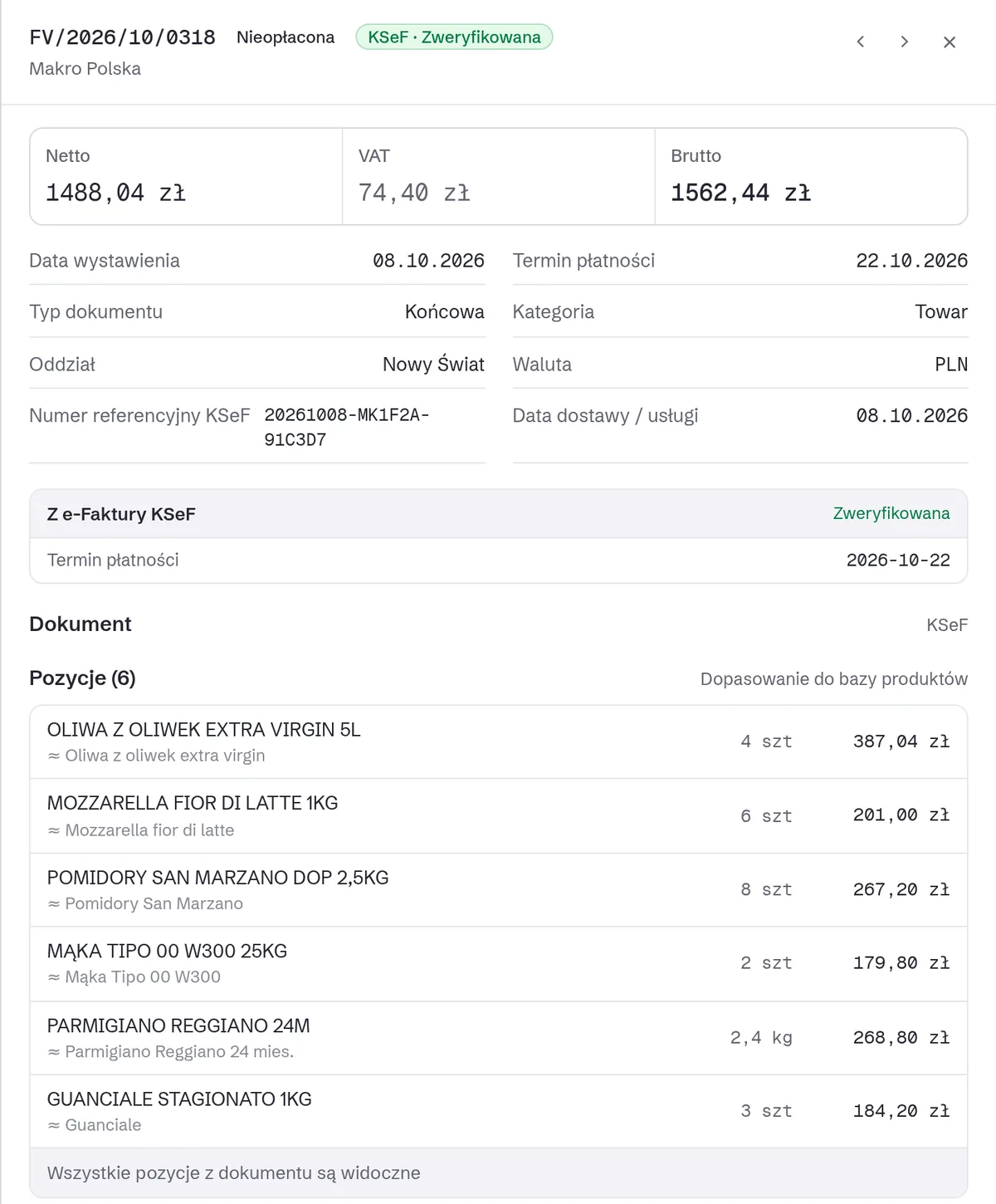Open POMIDORY SAN MARZANO DOP 2,5KG row
Image resolution: width=996 pixels, height=1204 pixels.
click(x=499, y=890)
